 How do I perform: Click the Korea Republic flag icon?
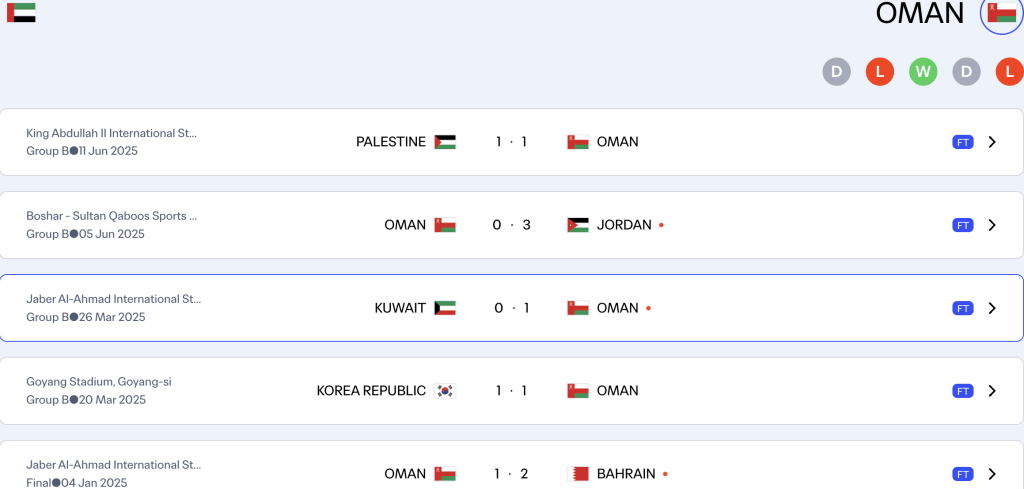[x=445, y=391]
